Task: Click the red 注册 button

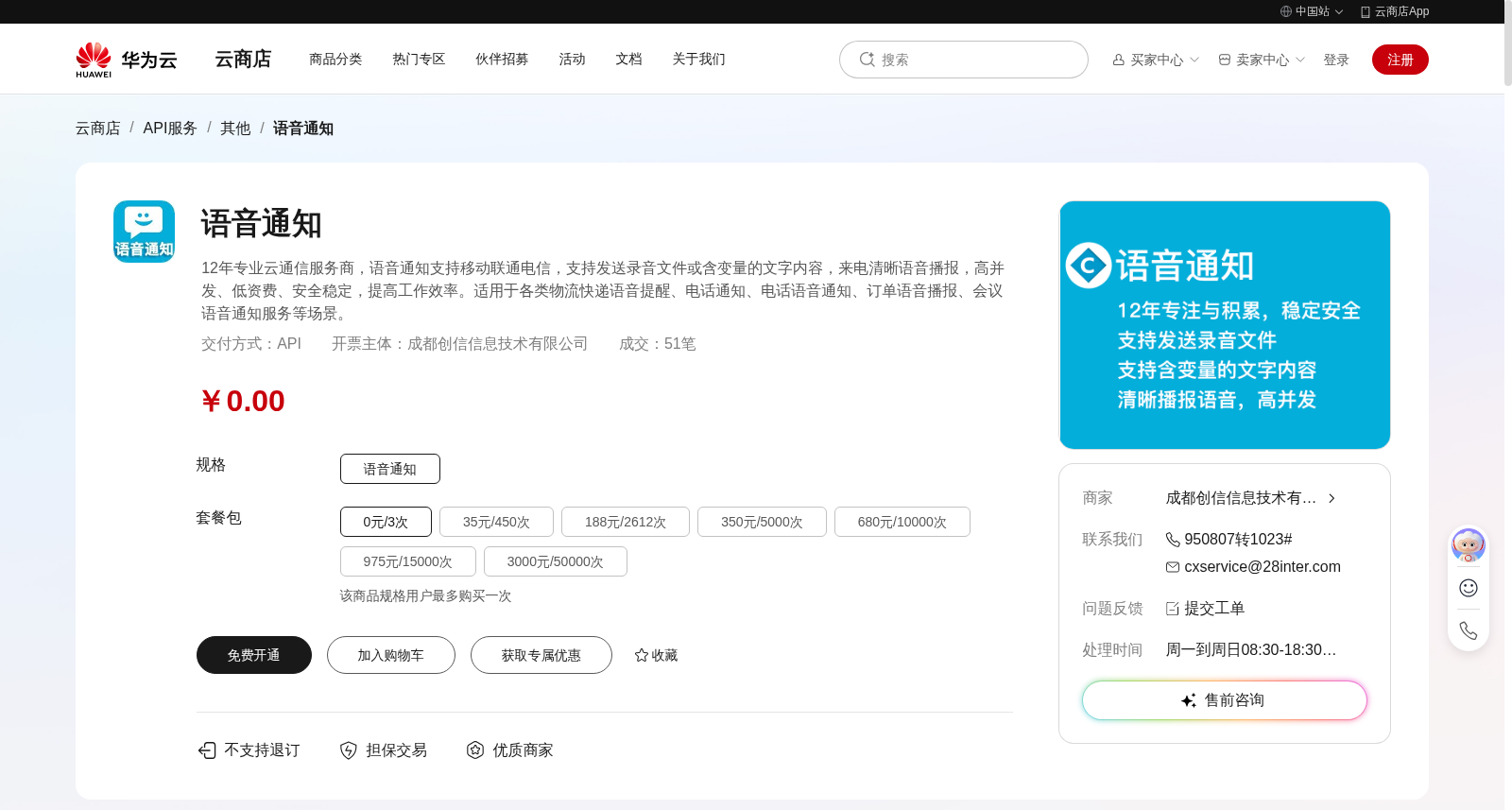Action: point(1400,60)
